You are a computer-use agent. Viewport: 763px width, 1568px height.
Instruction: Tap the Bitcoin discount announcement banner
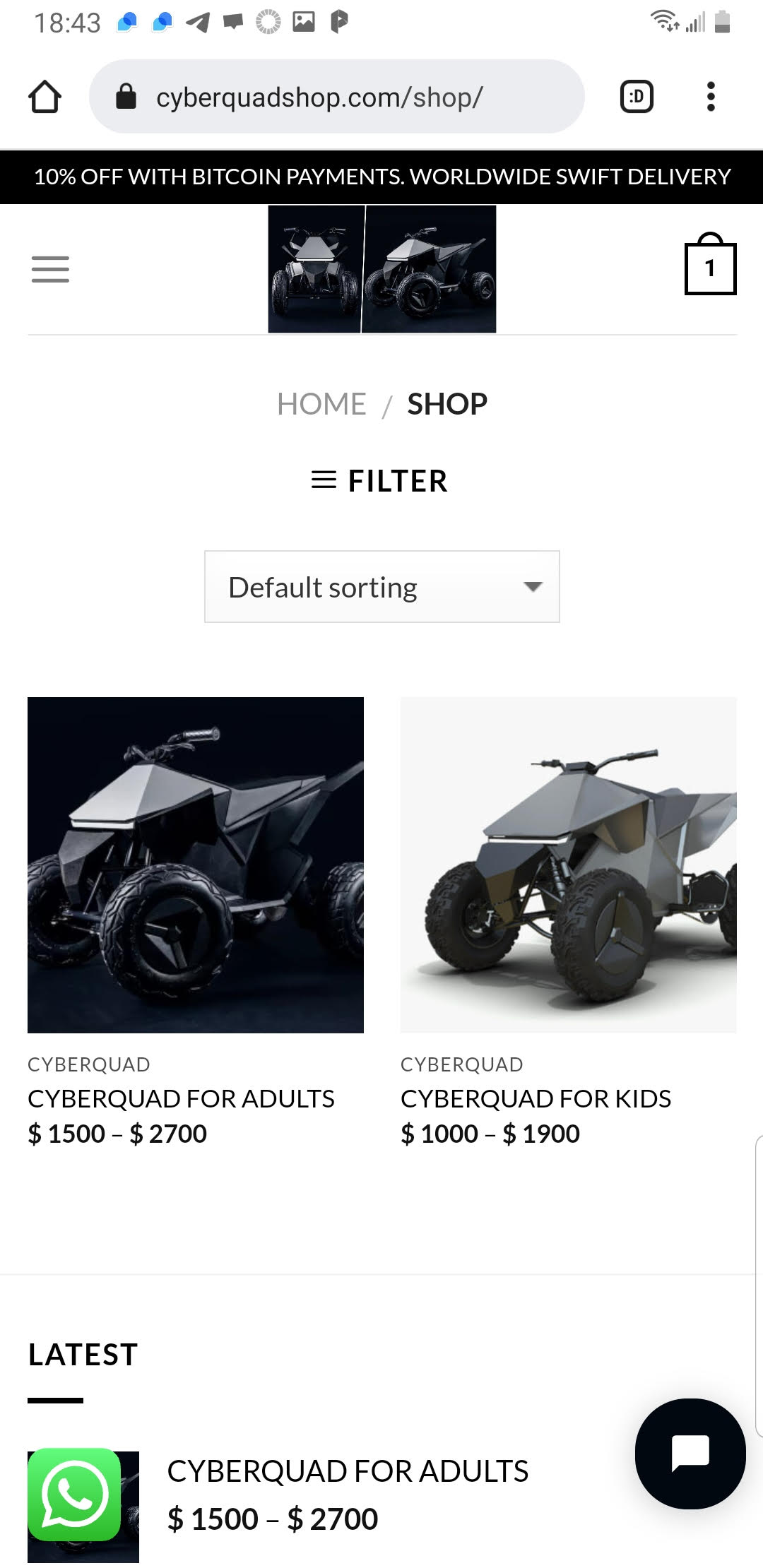click(x=381, y=177)
